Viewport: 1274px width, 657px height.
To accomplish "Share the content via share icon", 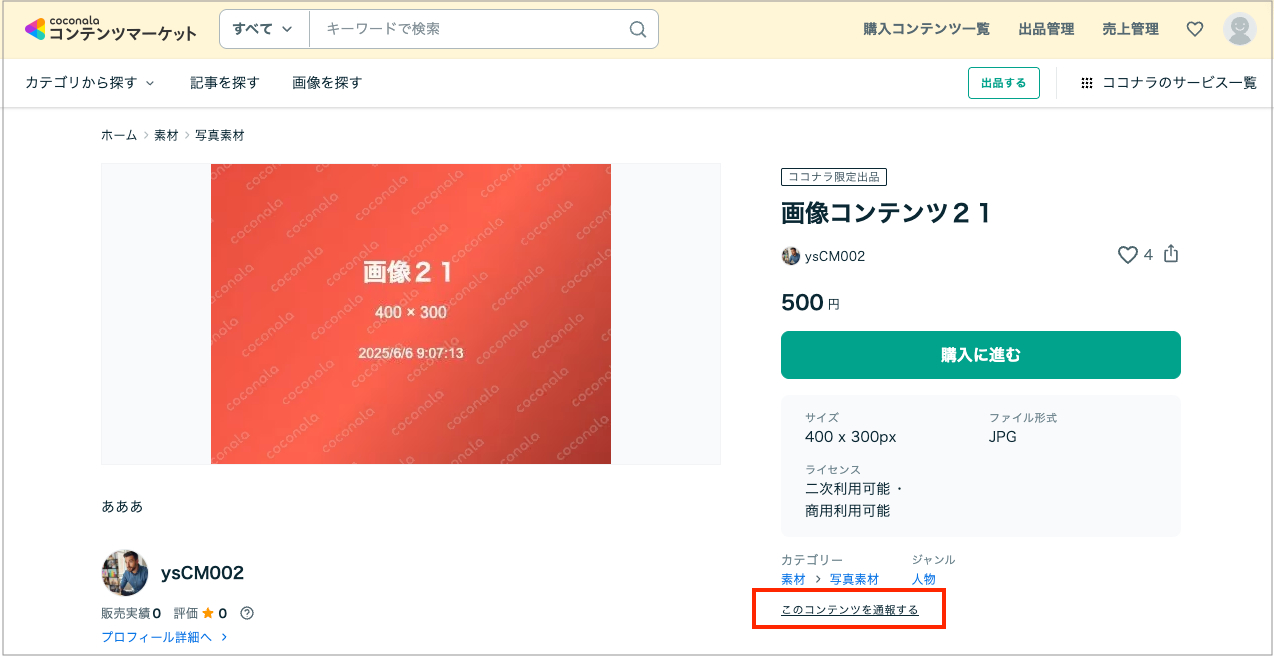I will 1171,255.
